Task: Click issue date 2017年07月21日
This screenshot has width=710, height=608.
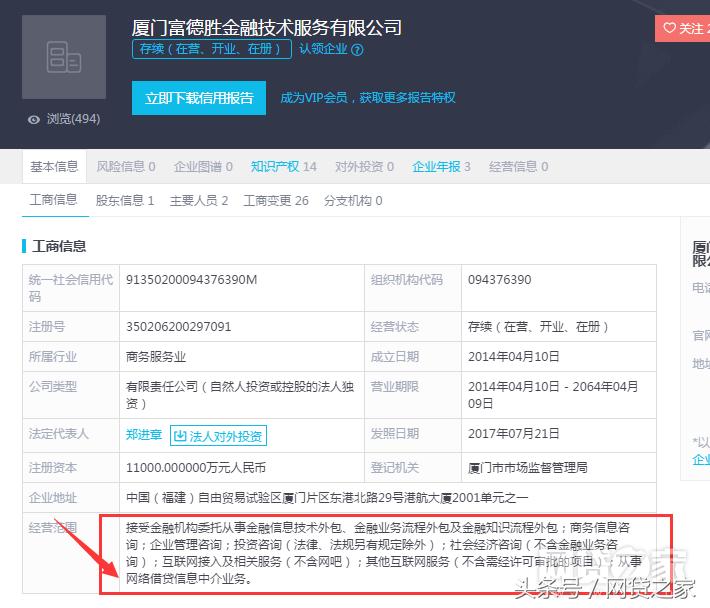Action: coord(514,433)
